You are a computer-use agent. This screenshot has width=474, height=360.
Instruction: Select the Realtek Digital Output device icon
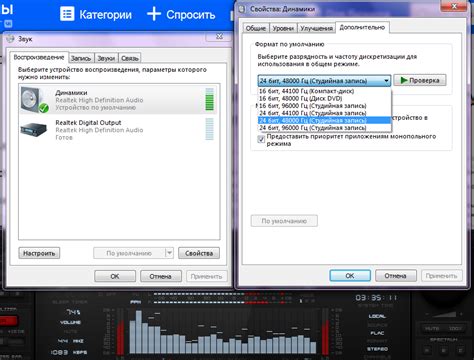(x=34, y=129)
